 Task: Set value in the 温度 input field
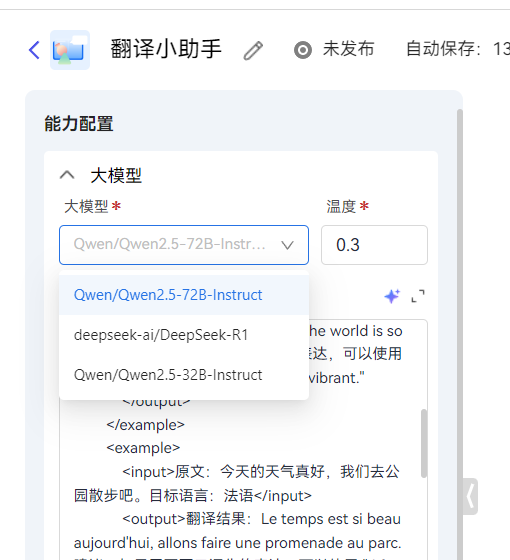[x=374, y=245]
